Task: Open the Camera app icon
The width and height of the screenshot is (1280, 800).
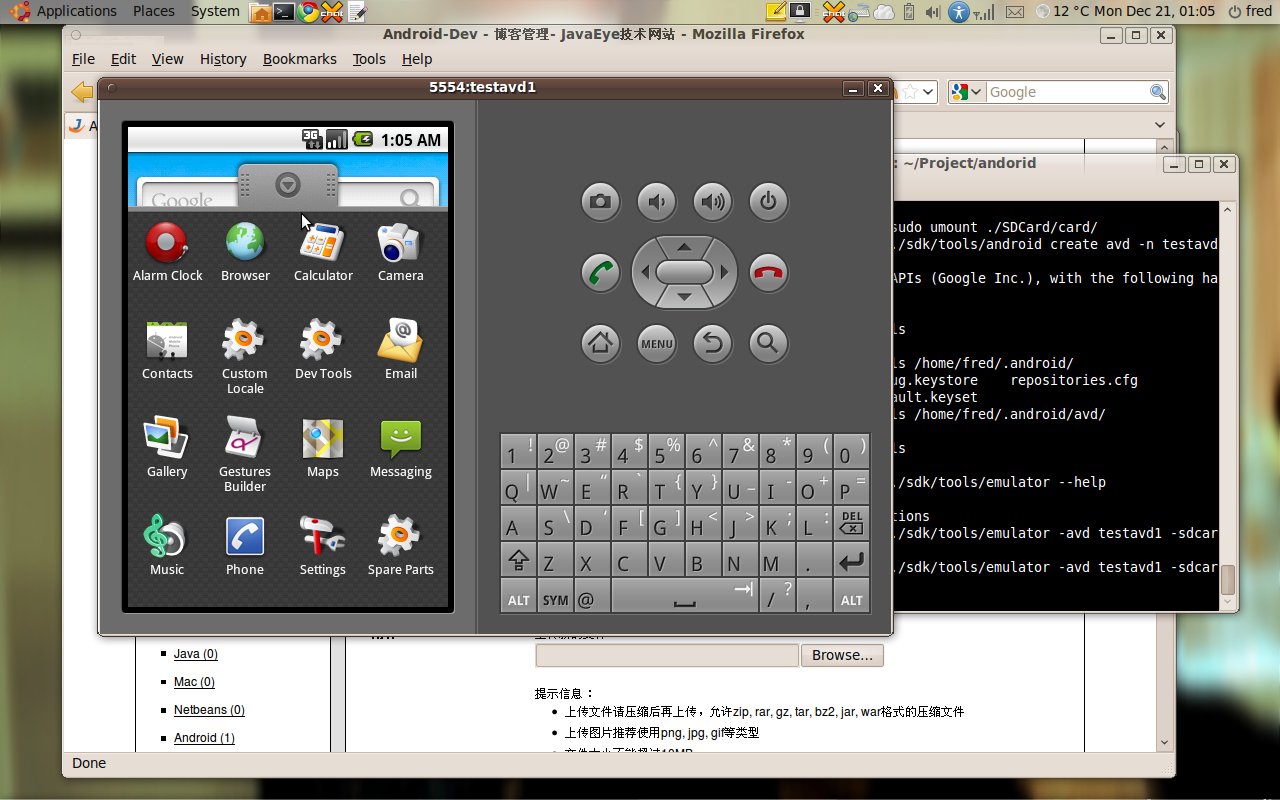Action: pyautogui.click(x=400, y=252)
